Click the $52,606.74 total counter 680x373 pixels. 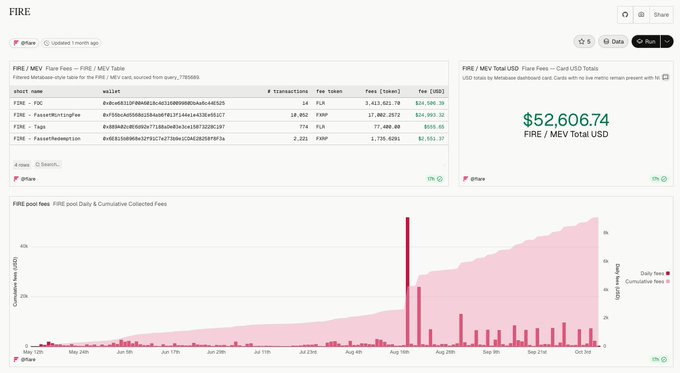click(x=566, y=120)
